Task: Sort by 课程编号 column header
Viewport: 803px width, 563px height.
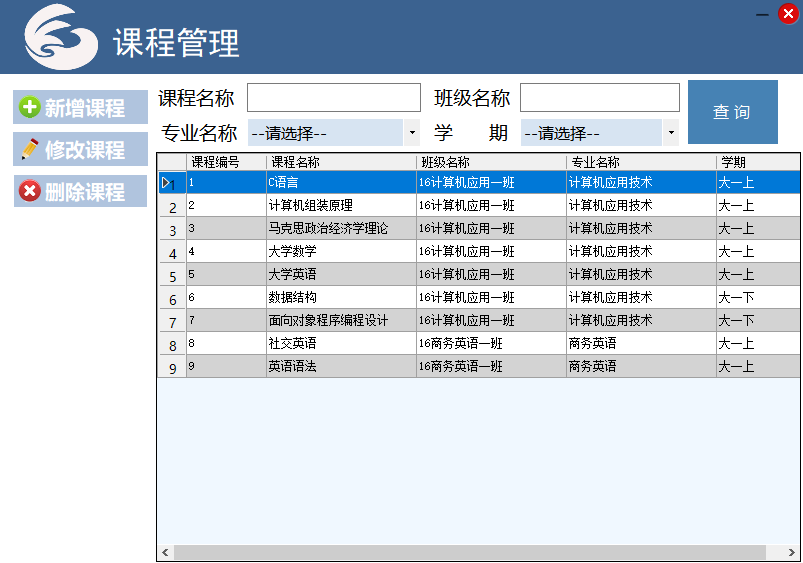Action: coord(226,162)
